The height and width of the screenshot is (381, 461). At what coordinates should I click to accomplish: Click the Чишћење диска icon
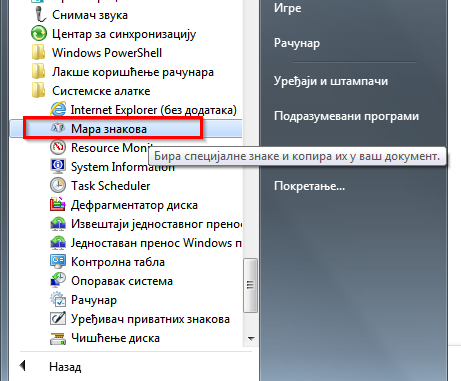58,338
